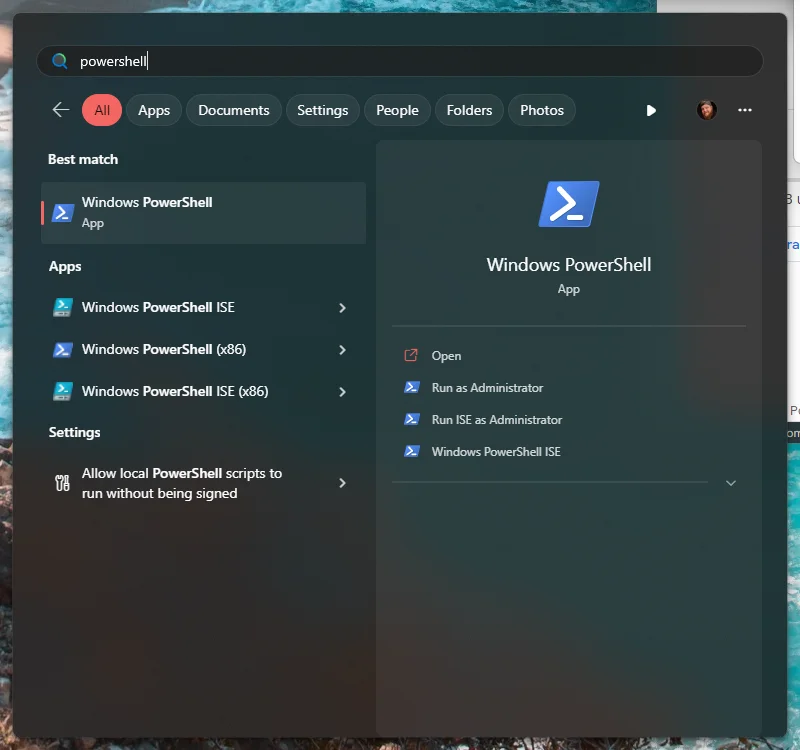The width and height of the screenshot is (800, 750).
Task: Switch to the People filter
Action: [x=397, y=110]
